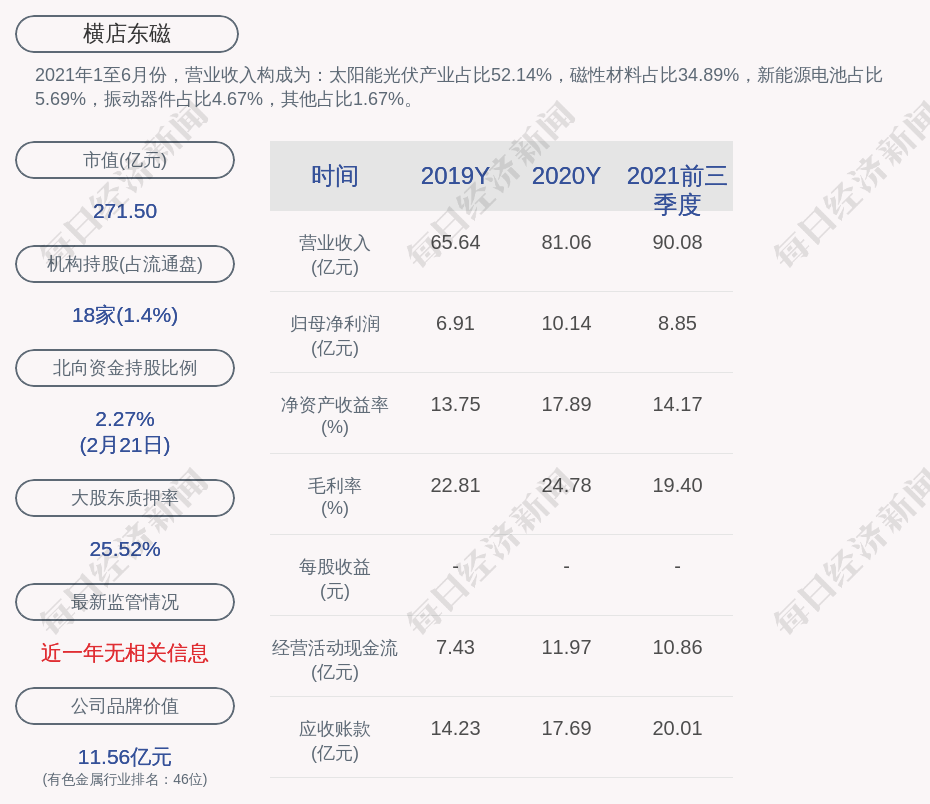Click revenue value 81.06
Image resolution: width=930 pixels, height=804 pixels.
pyautogui.click(x=566, y=243)
